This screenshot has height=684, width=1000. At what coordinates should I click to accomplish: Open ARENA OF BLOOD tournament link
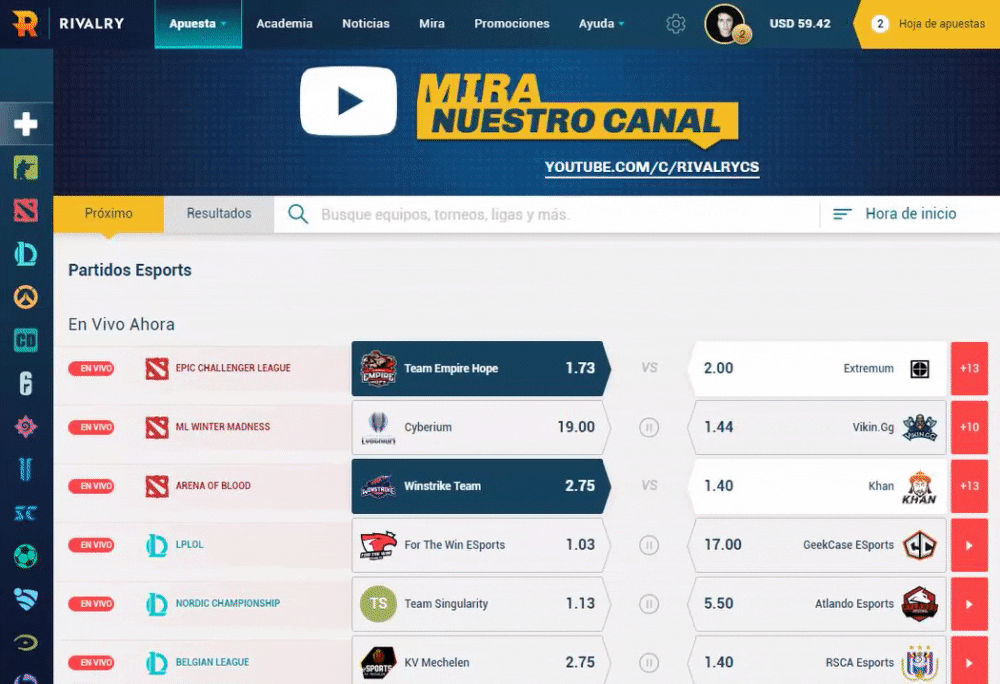click(x=213, y=486)
